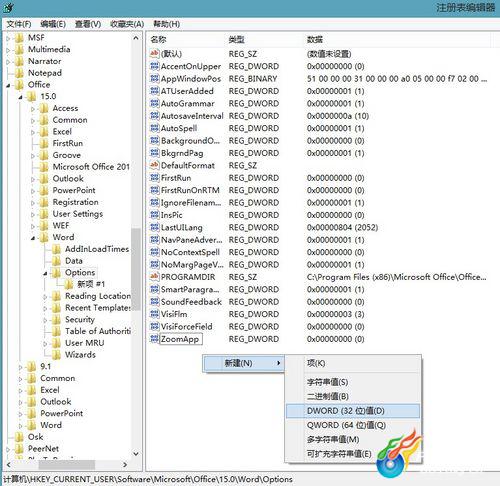
Task: Select the PeerNet tree item
Action: [x=43, y=448]
